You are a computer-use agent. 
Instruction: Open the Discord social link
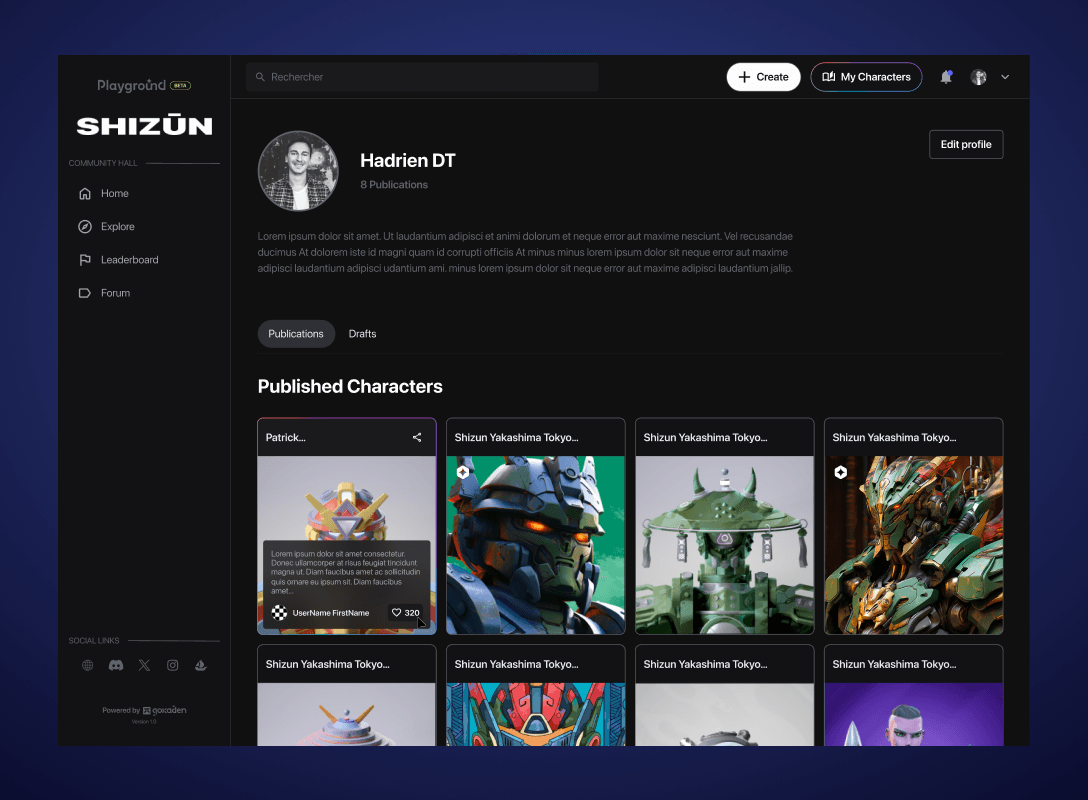pos(116,665)
